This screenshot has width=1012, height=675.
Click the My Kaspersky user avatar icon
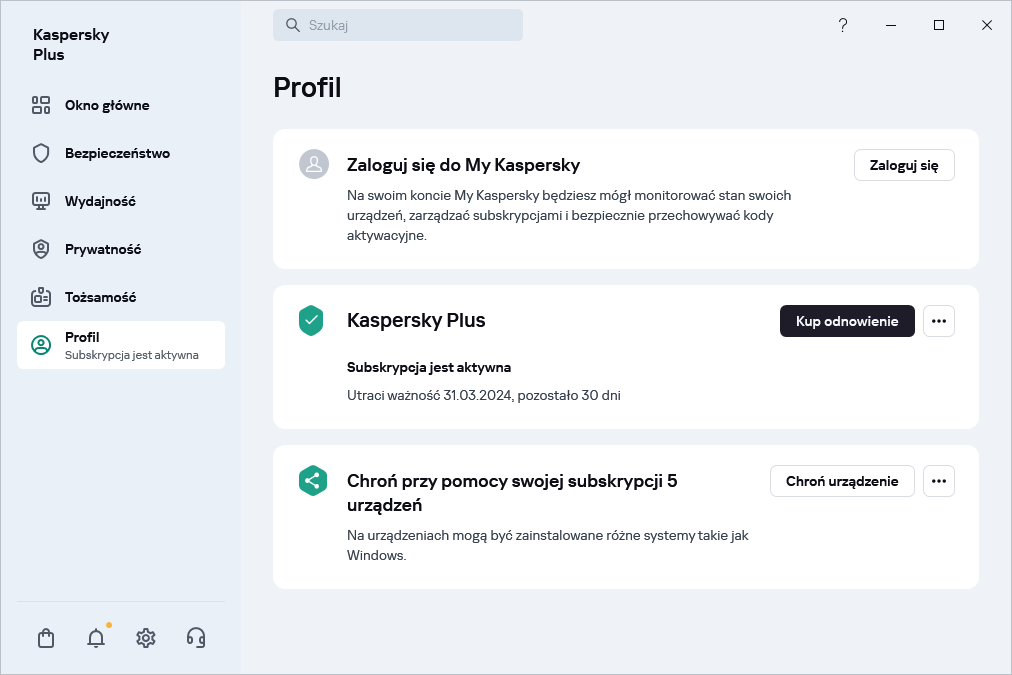tap(314, 165)
